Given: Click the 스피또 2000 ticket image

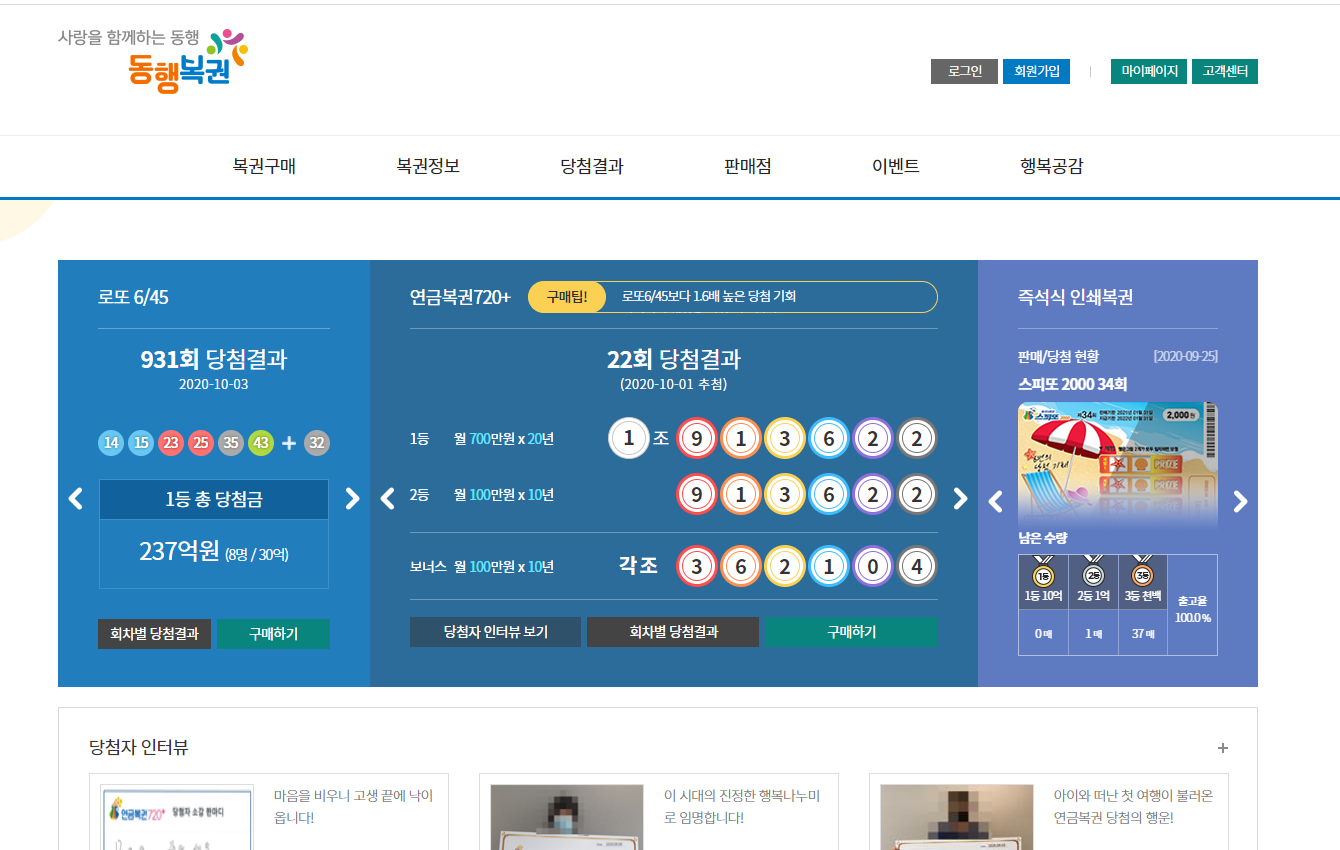Looking at the screenshot, I should click(1118, 464).
